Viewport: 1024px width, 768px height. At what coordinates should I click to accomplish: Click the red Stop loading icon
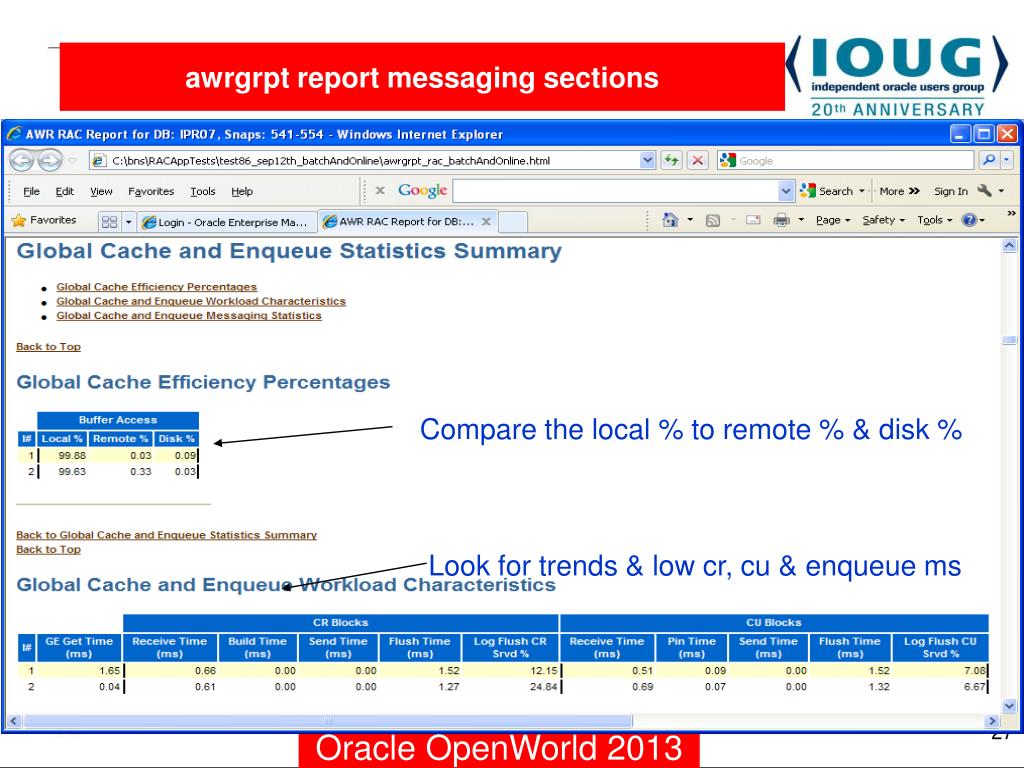point(698,160)
